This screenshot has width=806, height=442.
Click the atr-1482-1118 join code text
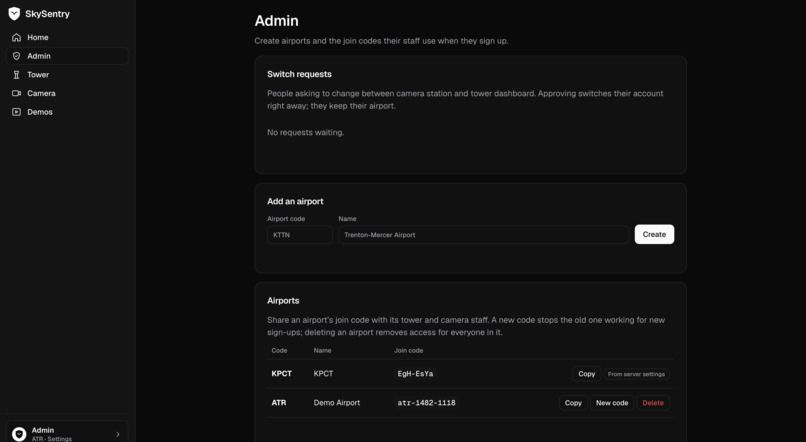click(x=426, y=402)
